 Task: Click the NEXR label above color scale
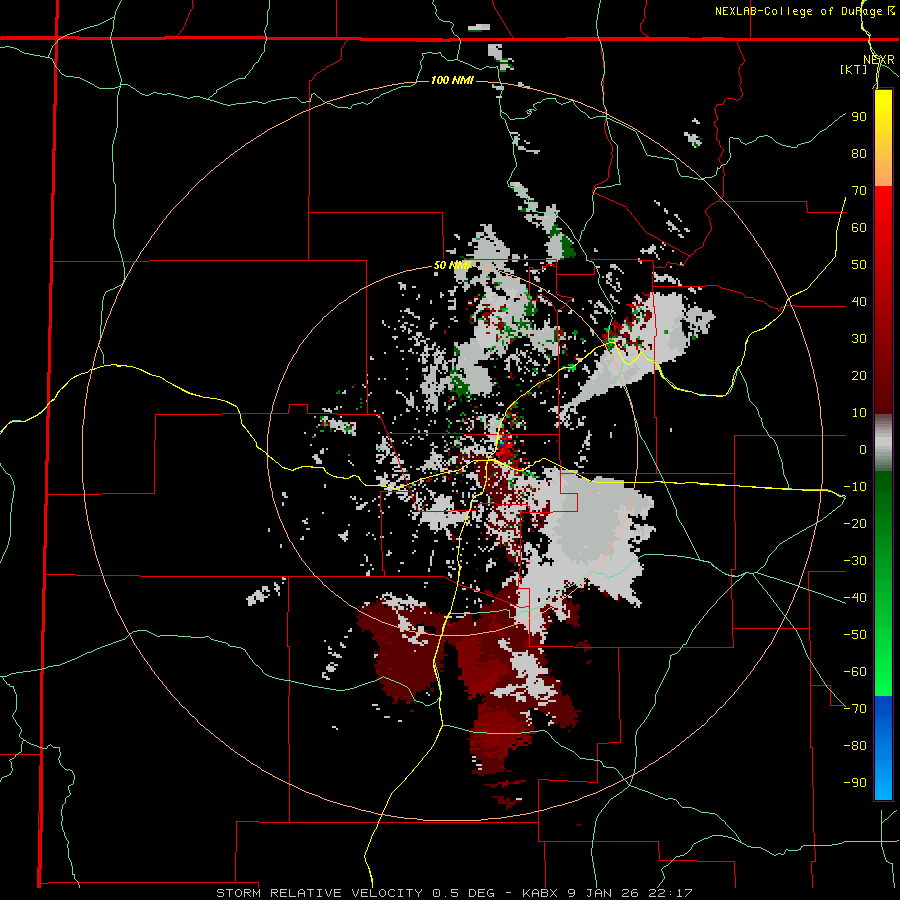879,60
